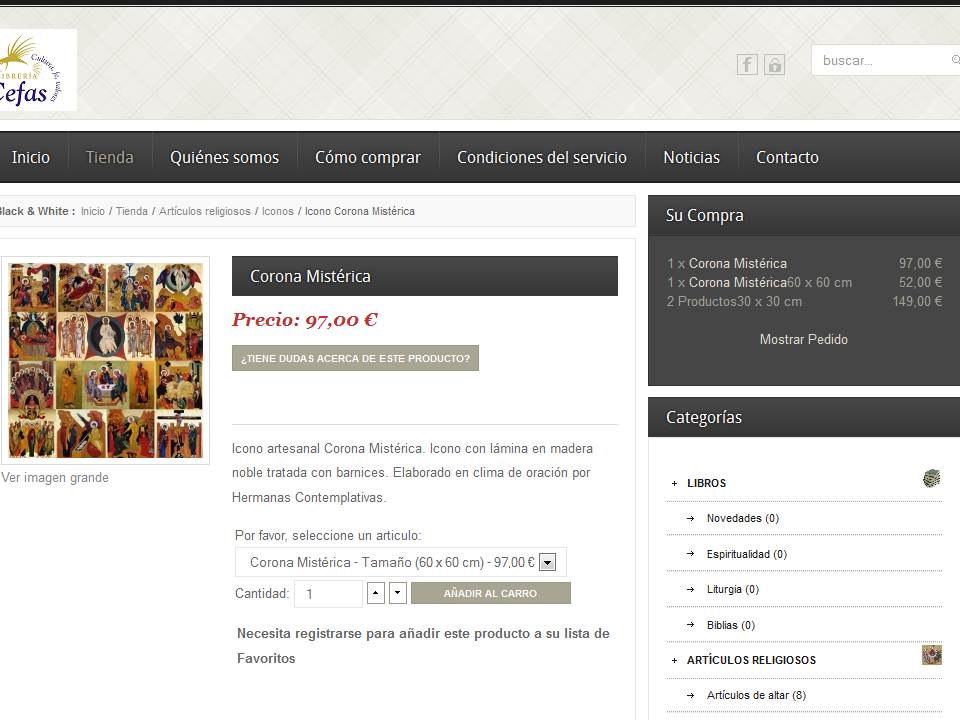Open the Tienda menu item
This screenshot has width=960, height=720.
pos(110,157)
